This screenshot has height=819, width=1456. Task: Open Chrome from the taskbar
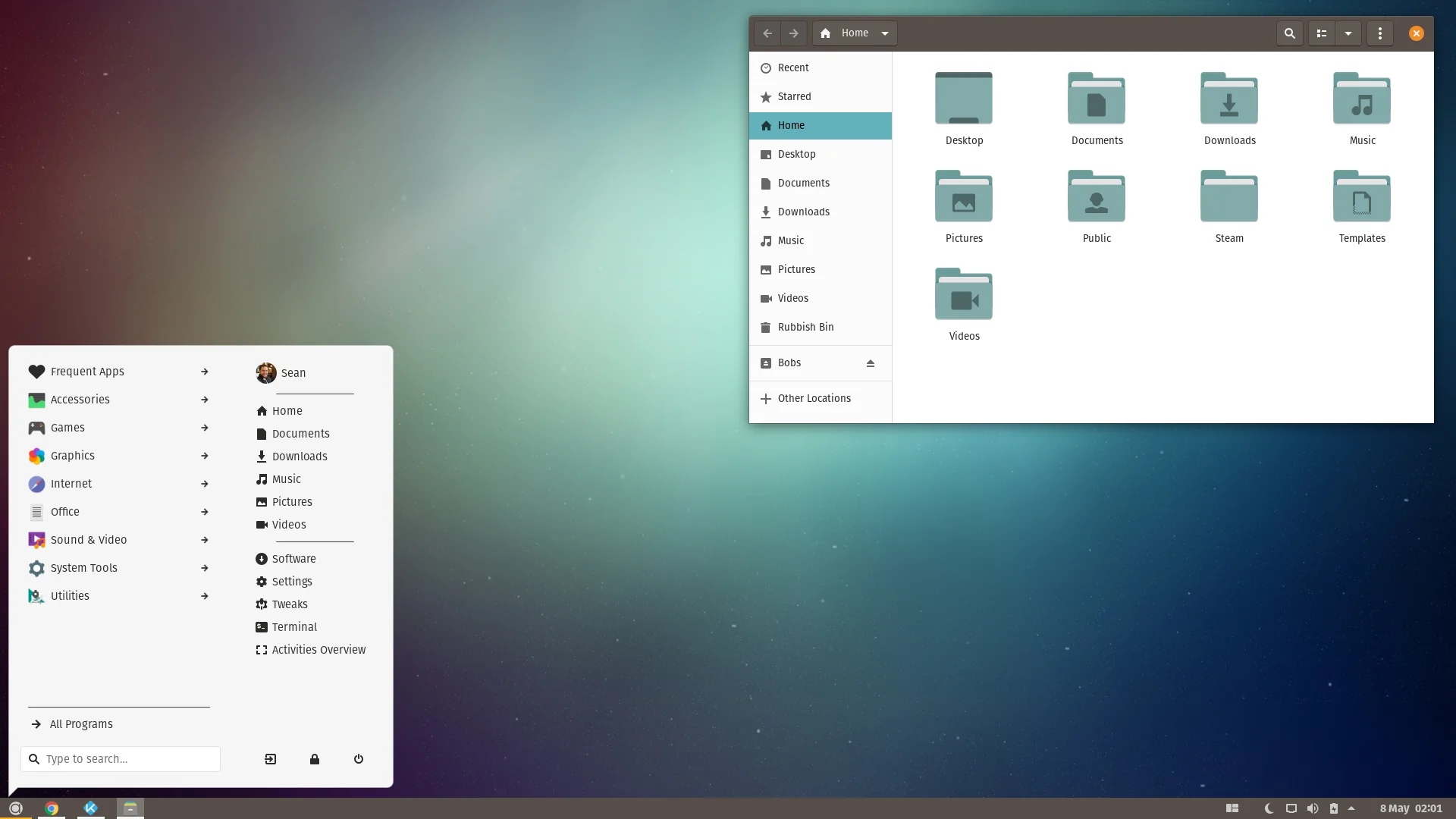[x=52, y=808]
